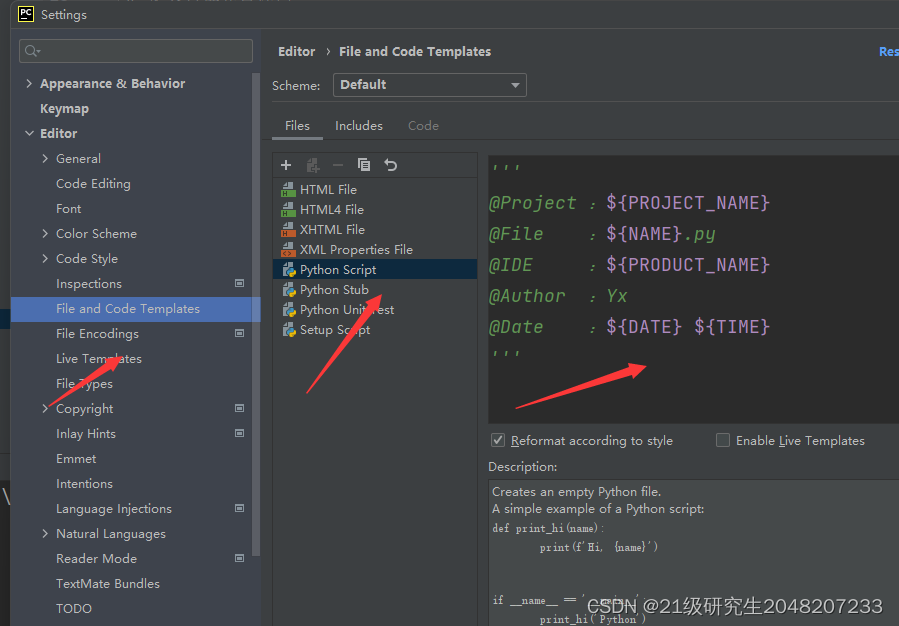
Task: Toggle Reformat according to style checkbox
Action: (498, 440)
